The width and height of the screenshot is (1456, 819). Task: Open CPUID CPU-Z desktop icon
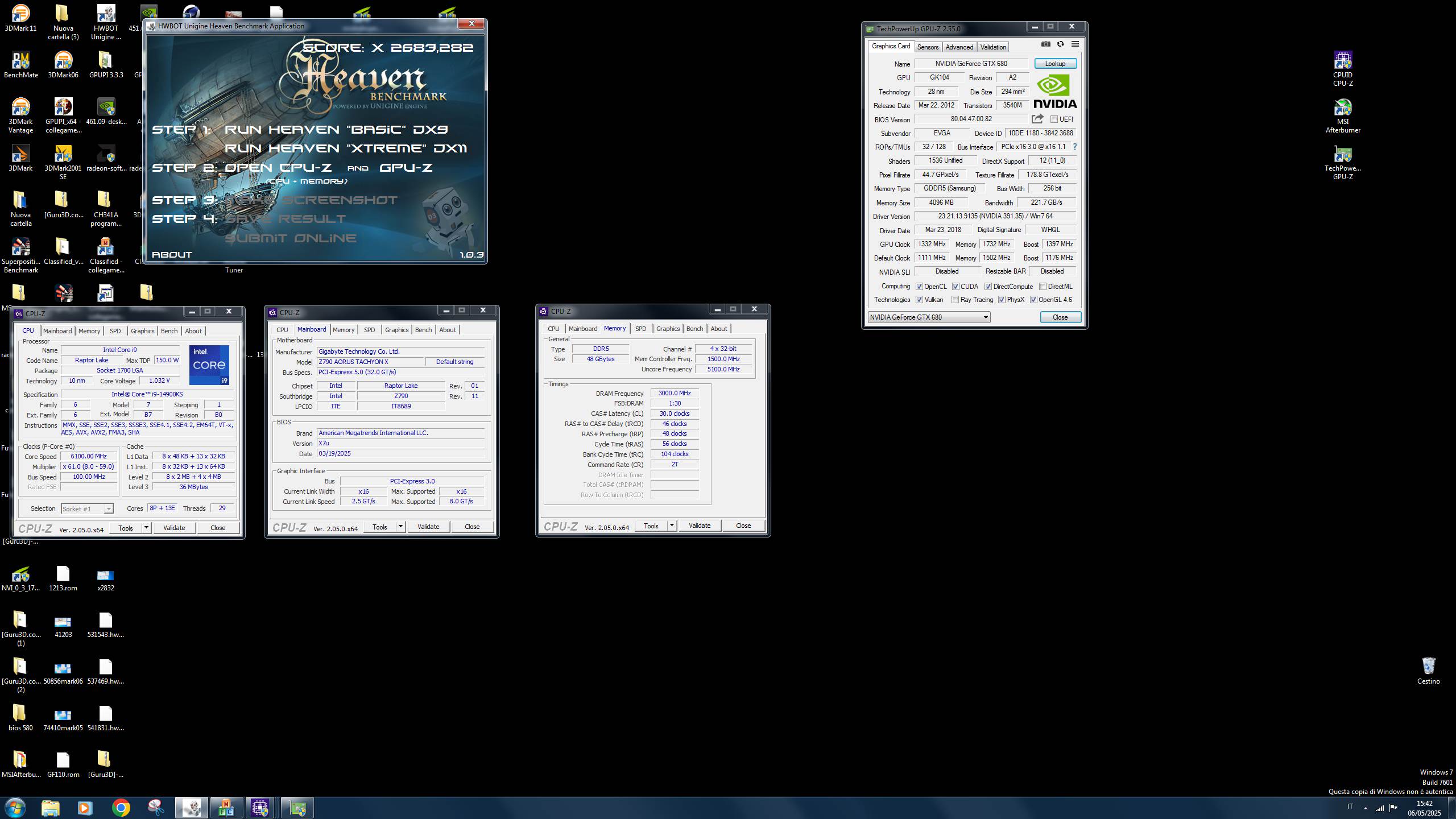click(1343, 69)
